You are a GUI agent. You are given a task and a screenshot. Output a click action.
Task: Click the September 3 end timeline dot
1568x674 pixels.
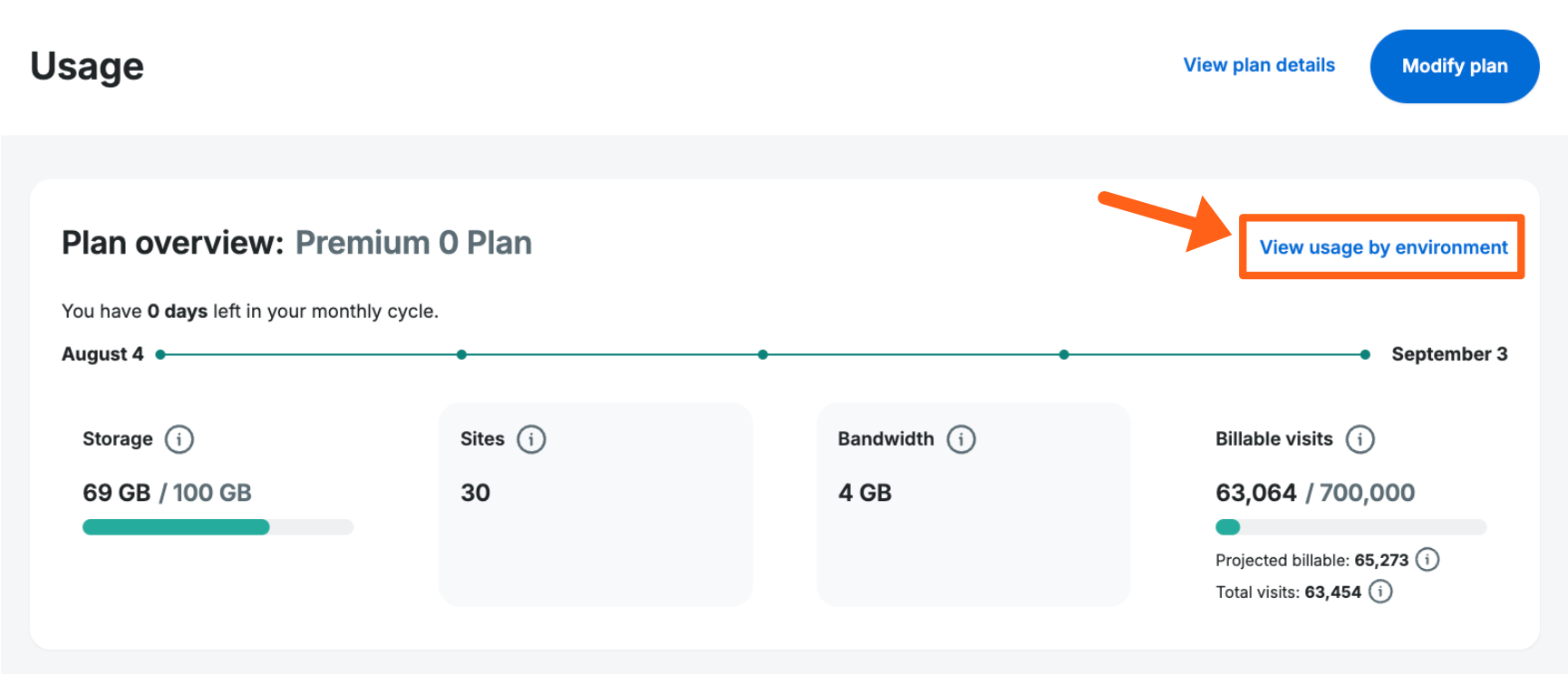[1365, 355]
